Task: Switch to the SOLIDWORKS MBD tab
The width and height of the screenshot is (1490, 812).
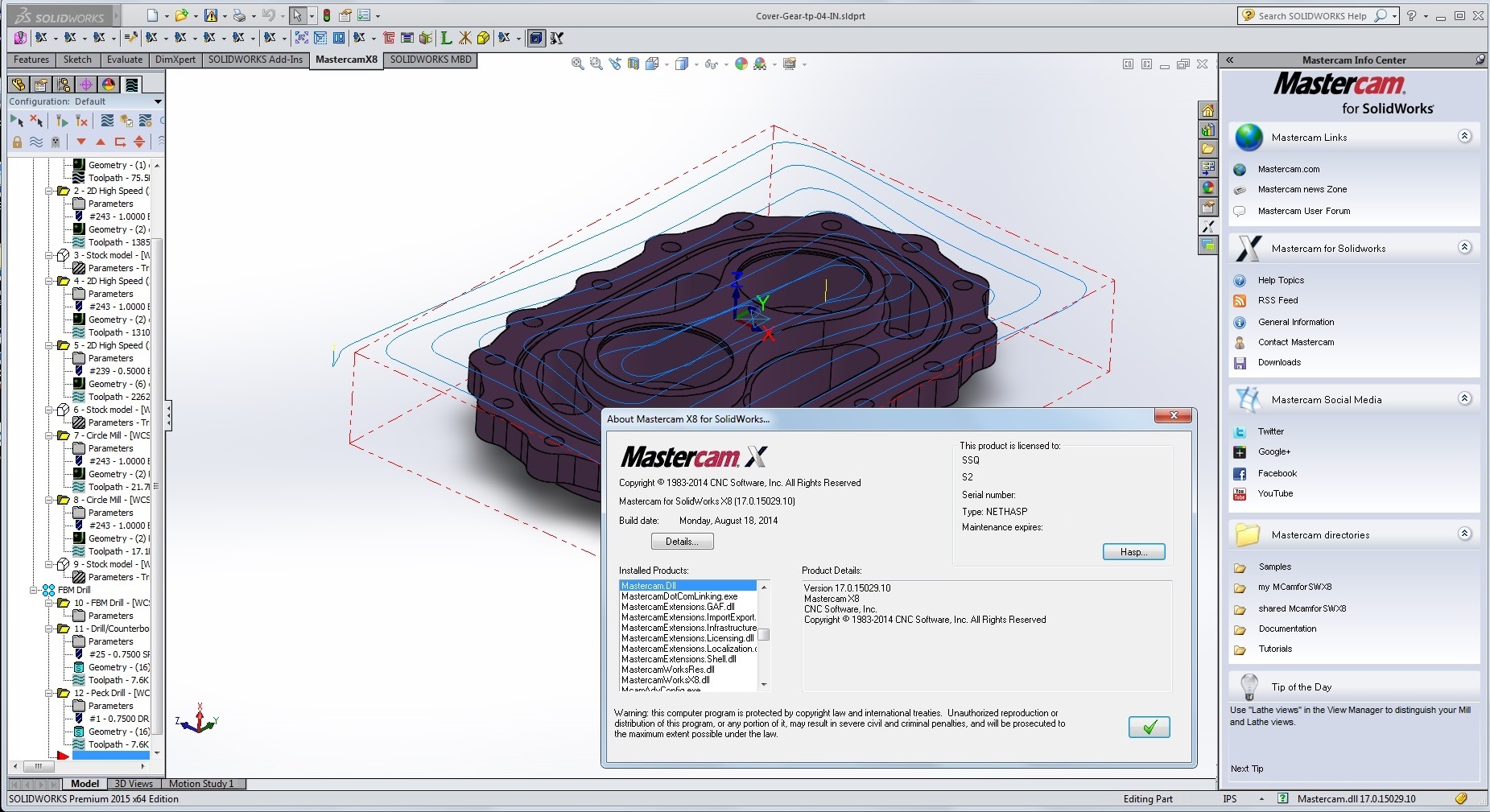Action: 431,60
